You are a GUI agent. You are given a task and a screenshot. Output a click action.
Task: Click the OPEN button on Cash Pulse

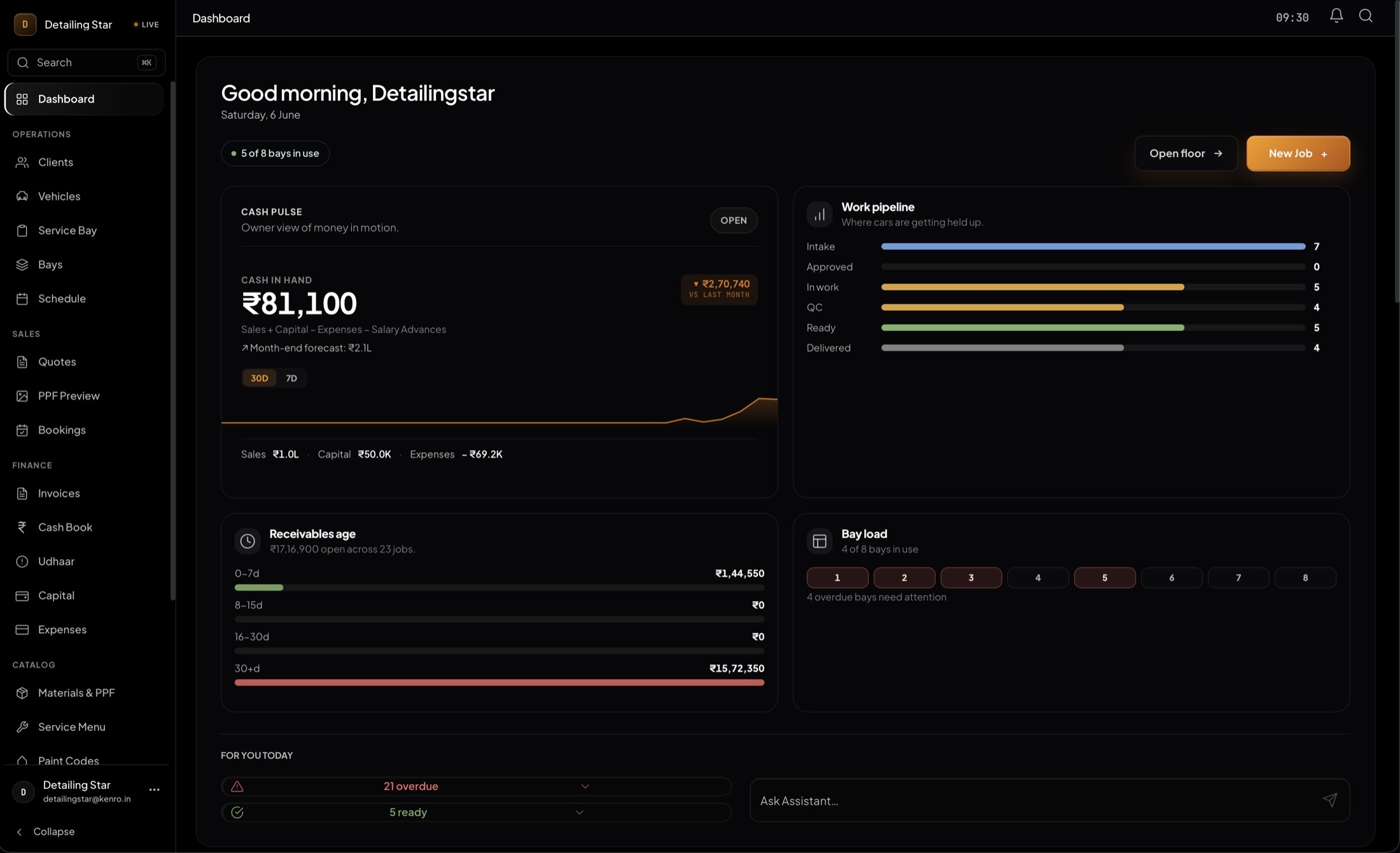pyautogui.click(x=734, y=220)
